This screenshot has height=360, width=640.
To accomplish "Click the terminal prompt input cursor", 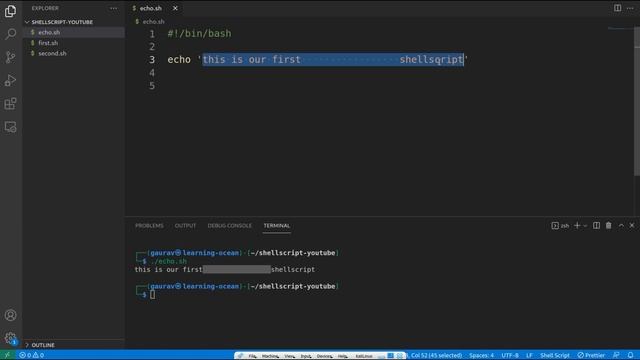I will coord(152,295).
